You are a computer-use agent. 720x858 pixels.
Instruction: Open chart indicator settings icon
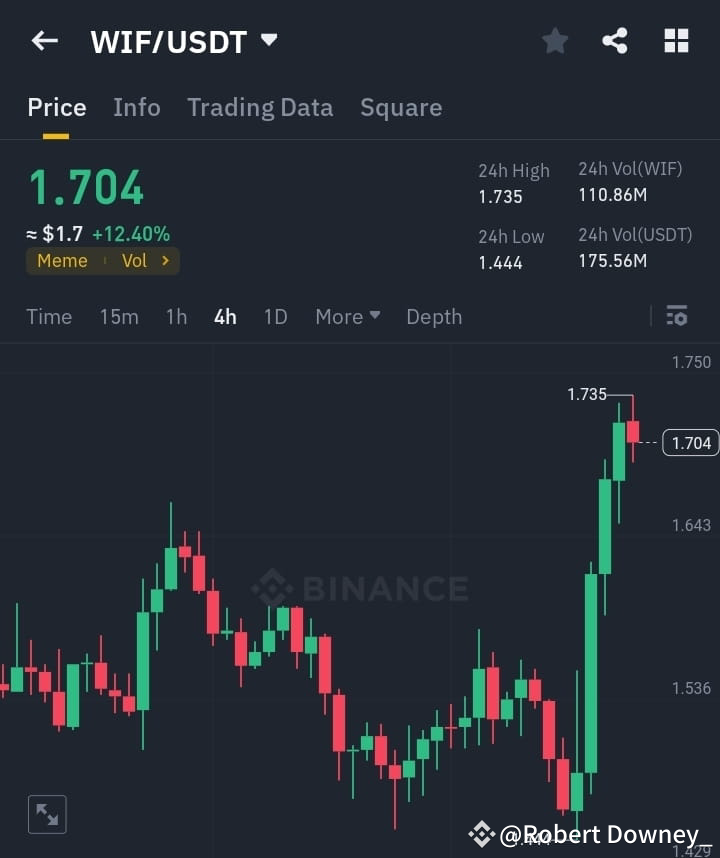(x=677, y=316)
